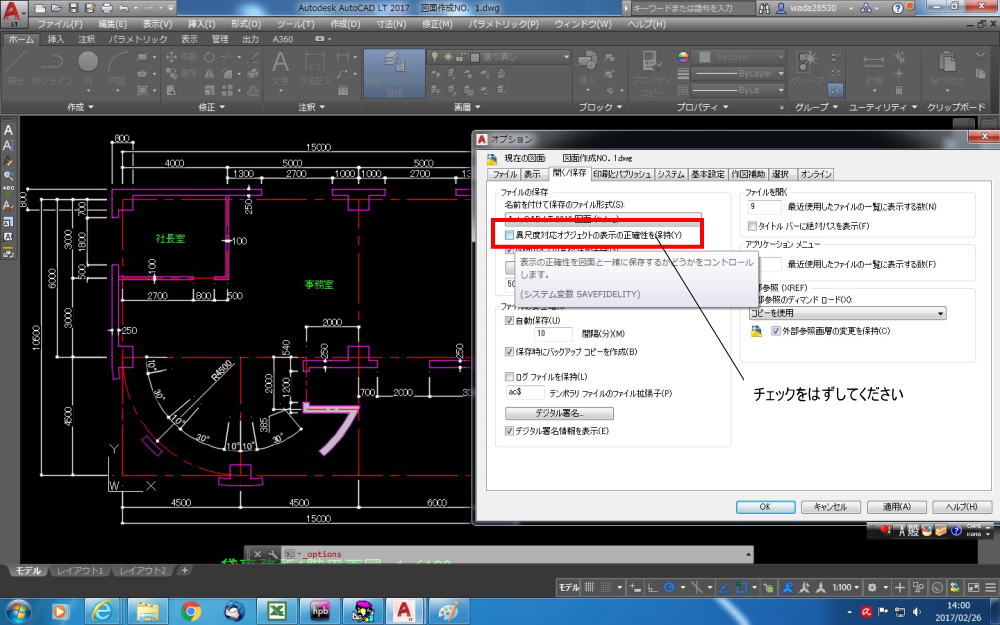Image resolution: width=1000 pixels, height=625 pixels.
Task: Click the binoculars search icon in the title bar
Action: coord(764,8)
